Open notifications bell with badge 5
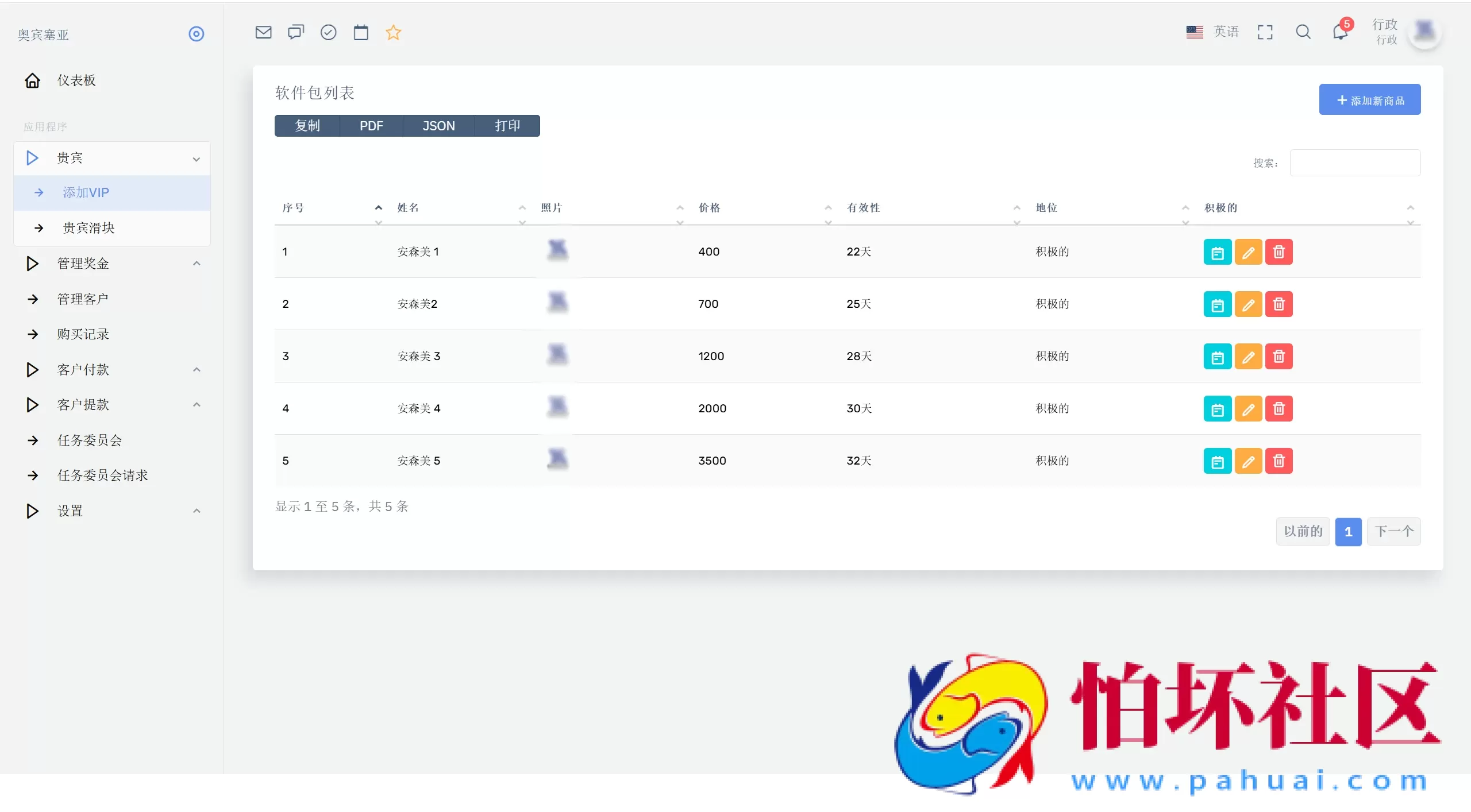 coord(1341,32)
